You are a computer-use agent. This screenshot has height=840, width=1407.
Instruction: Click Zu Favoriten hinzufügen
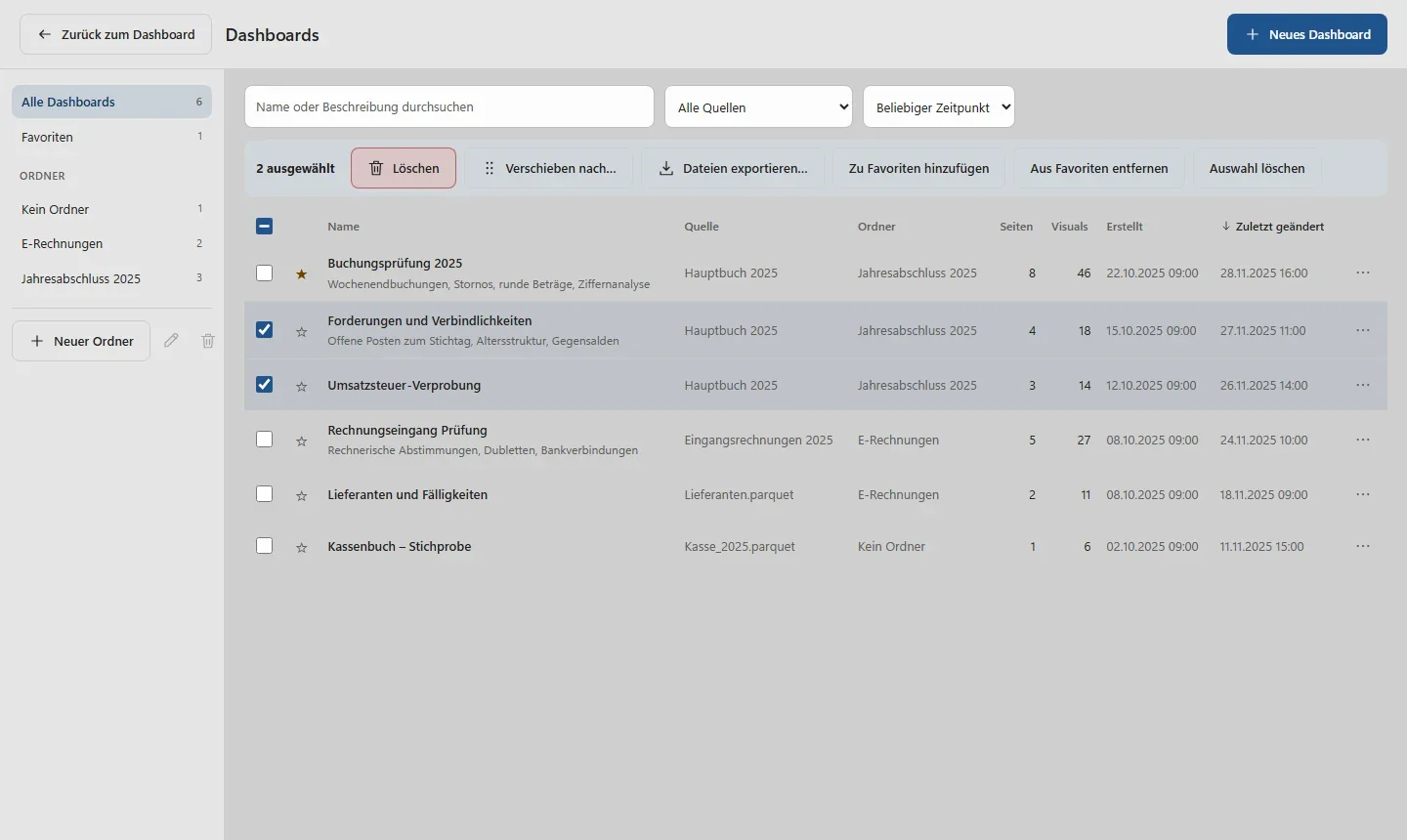pos(919,169)
